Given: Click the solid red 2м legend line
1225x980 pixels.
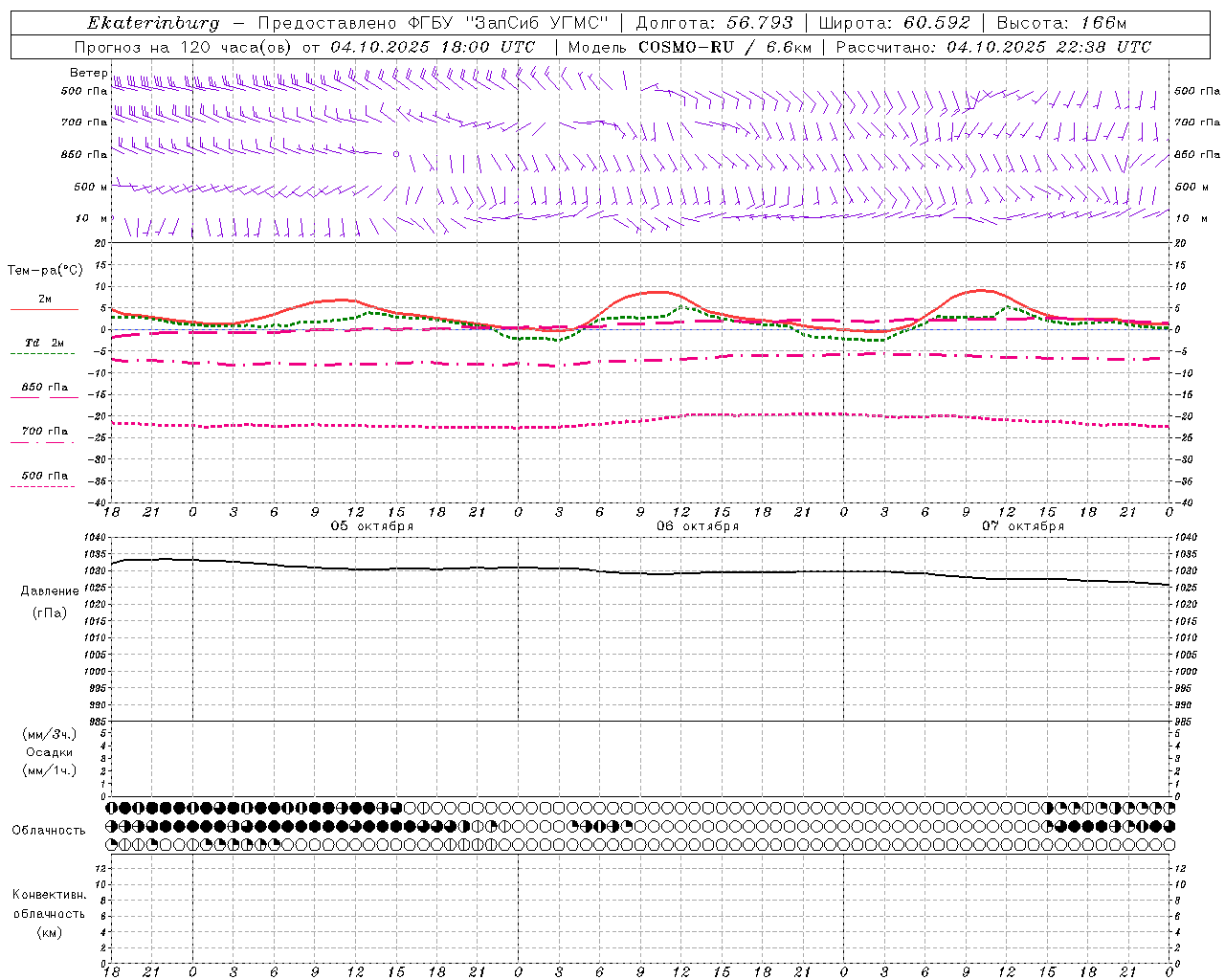Looking at the screenshot, I should [x=44, y=309].
